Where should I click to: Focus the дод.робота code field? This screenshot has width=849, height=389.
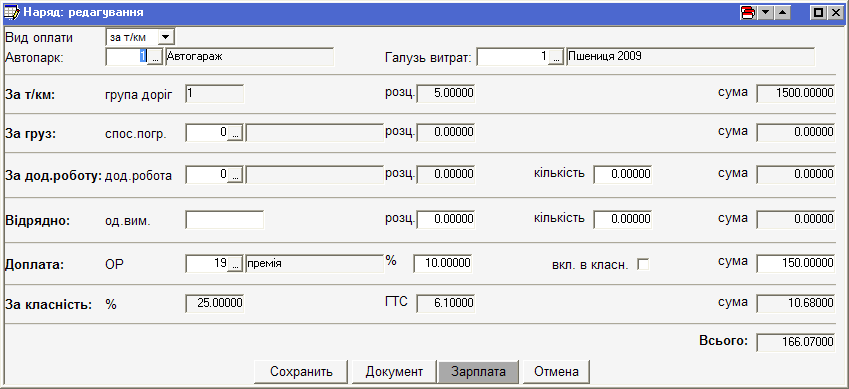[x=206, y=175]
